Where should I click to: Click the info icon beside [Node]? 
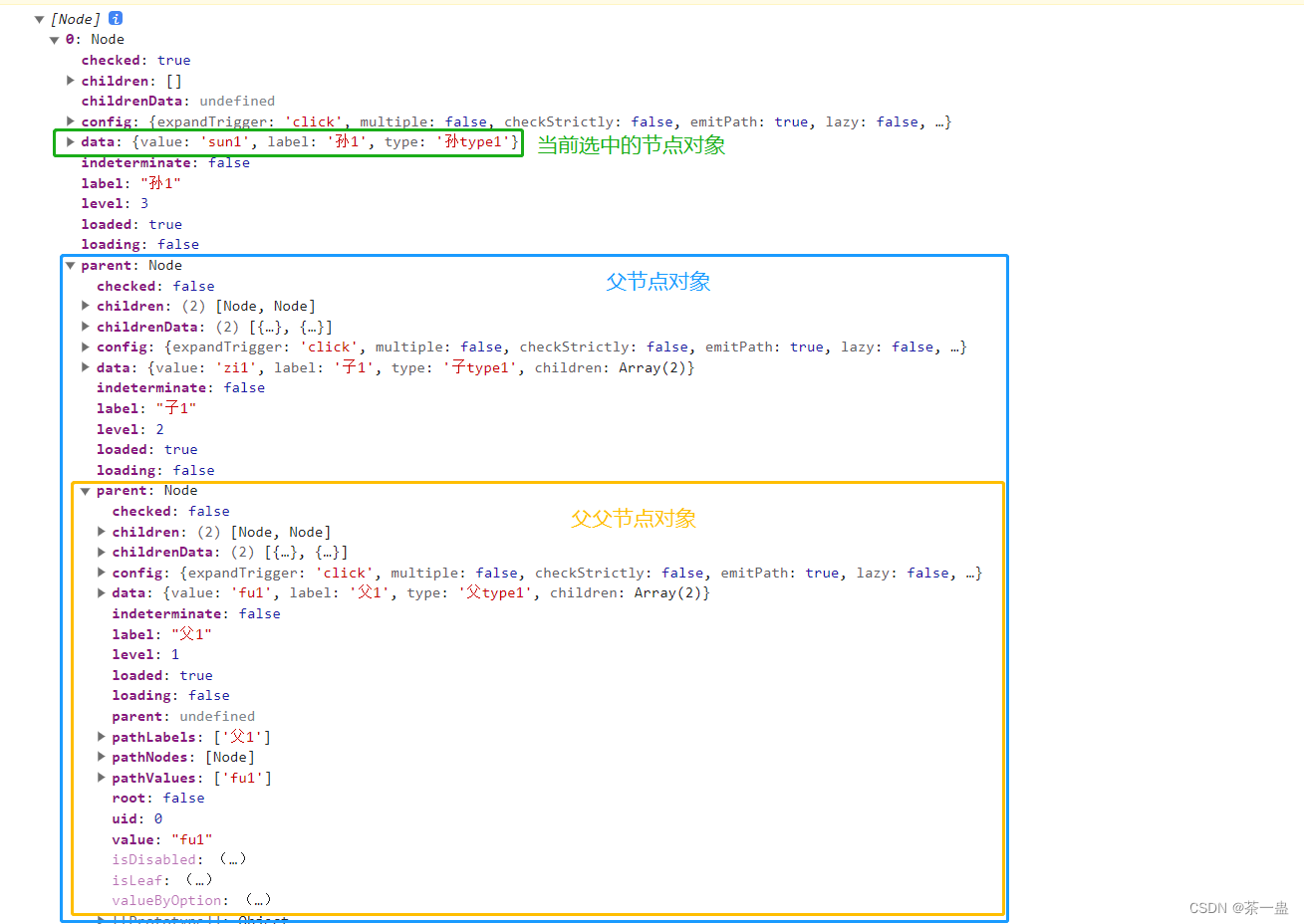coord(116,18)
